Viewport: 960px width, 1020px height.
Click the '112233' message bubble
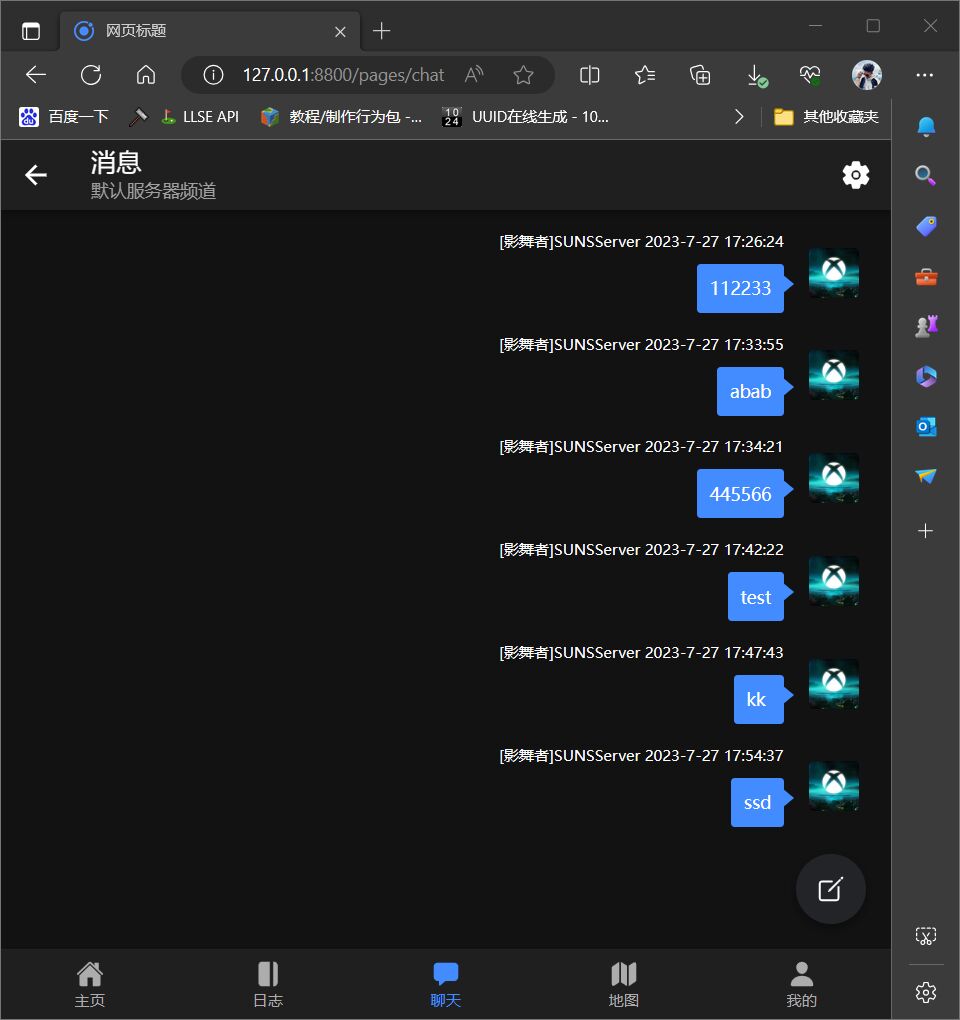point(740,288)
